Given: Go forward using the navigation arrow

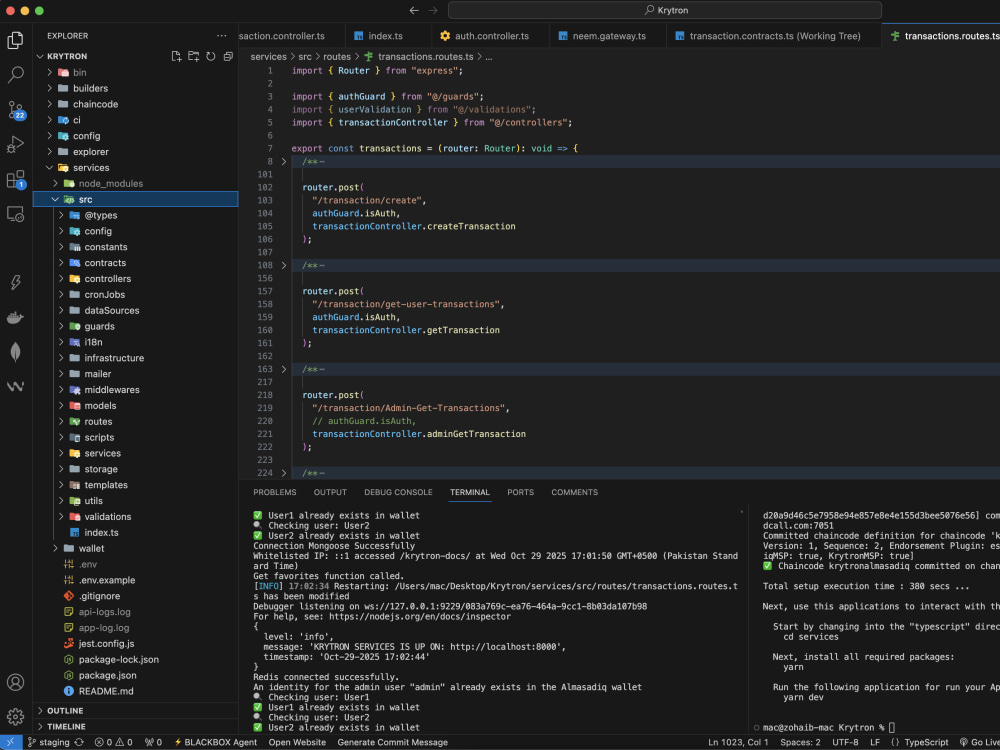Looking at the screenshot, I should click(433, 10).
